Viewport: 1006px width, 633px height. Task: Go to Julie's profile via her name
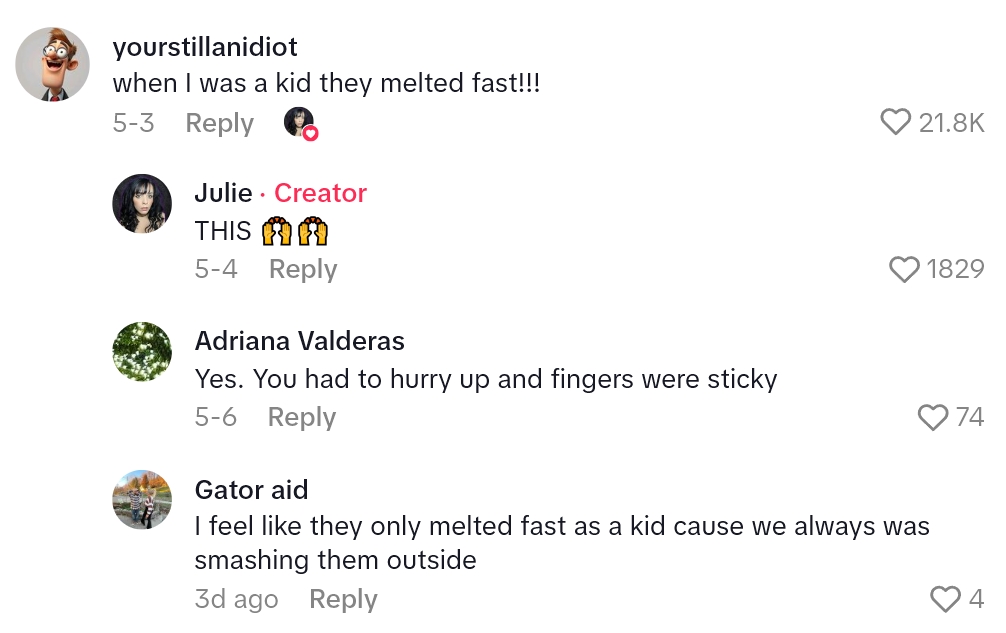click(x=223, y=193)
